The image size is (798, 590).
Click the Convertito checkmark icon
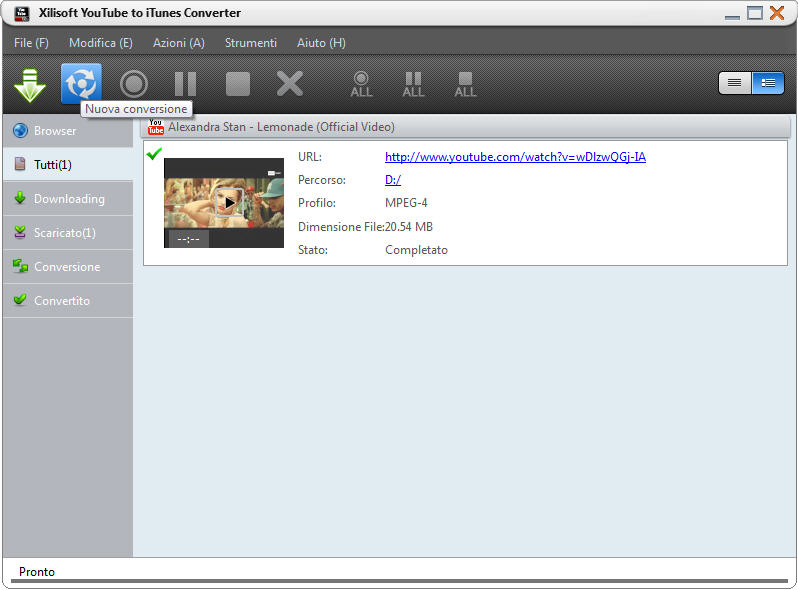(x=20, y=299)
